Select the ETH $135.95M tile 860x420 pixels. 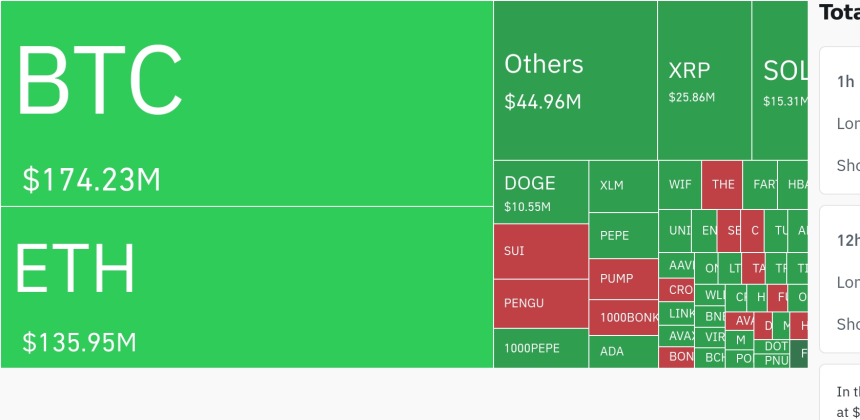click(246, 287)
